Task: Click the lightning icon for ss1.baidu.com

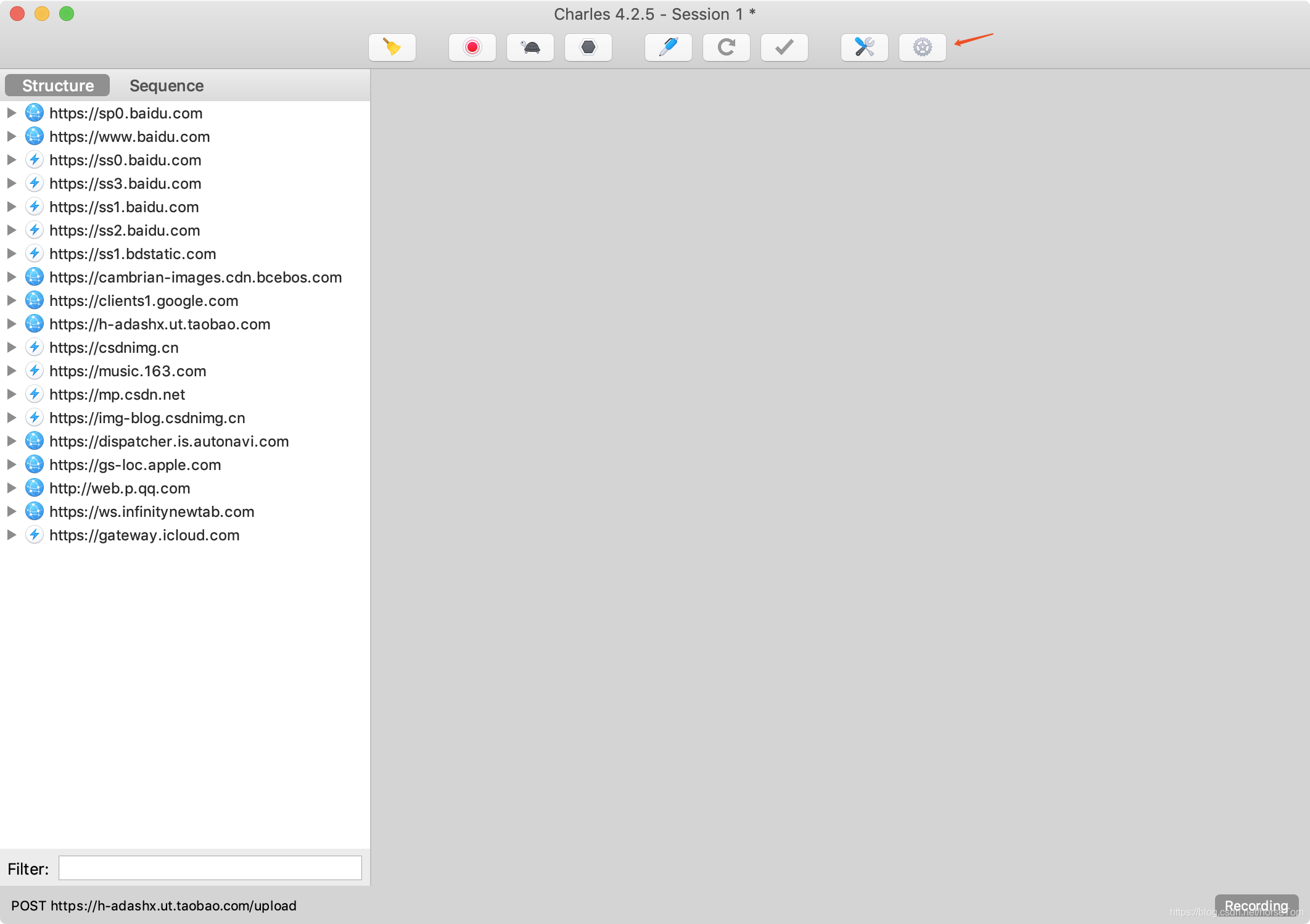Action: click(x=35, y=207)
